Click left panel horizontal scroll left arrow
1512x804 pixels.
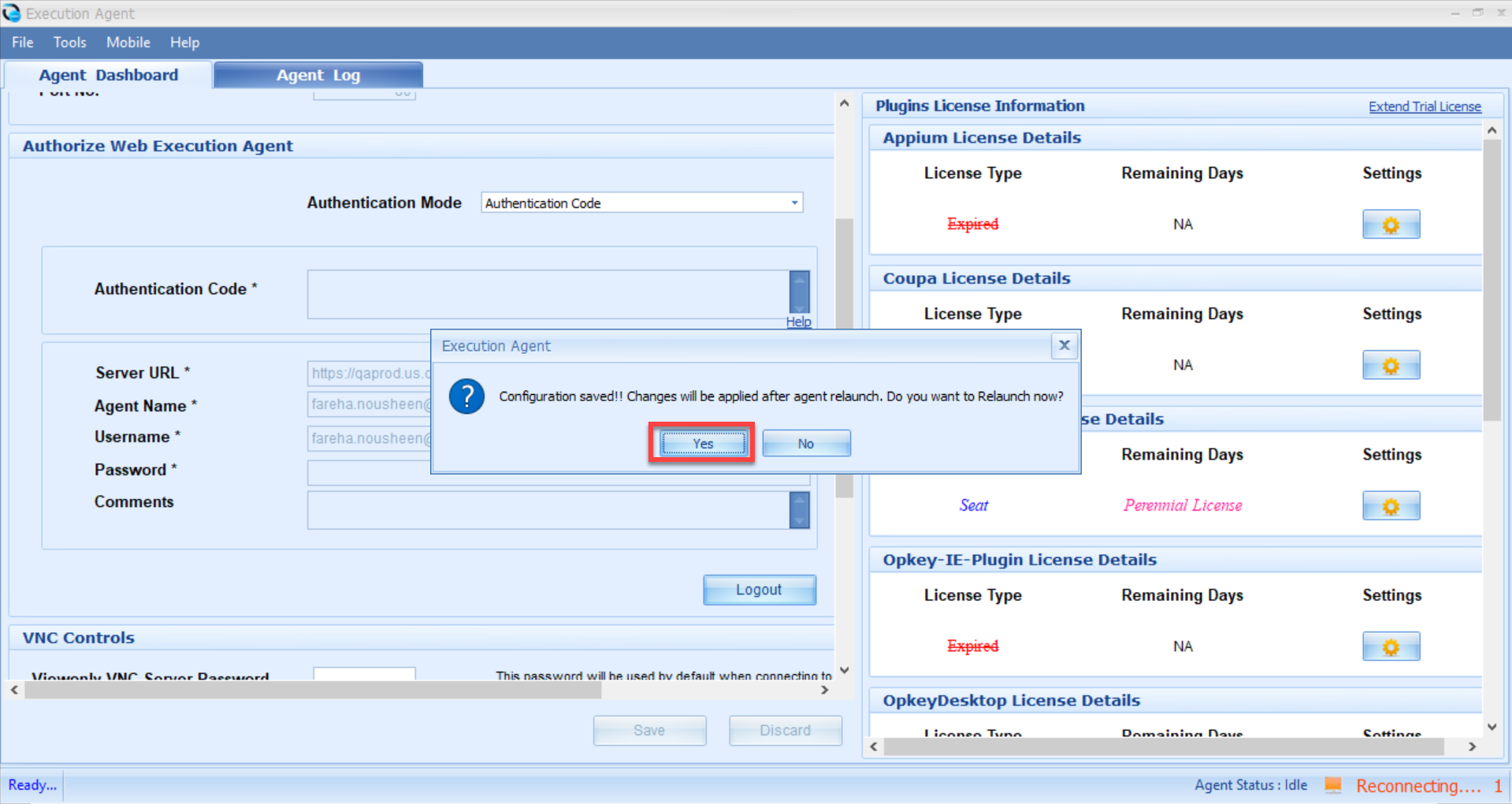14,690
